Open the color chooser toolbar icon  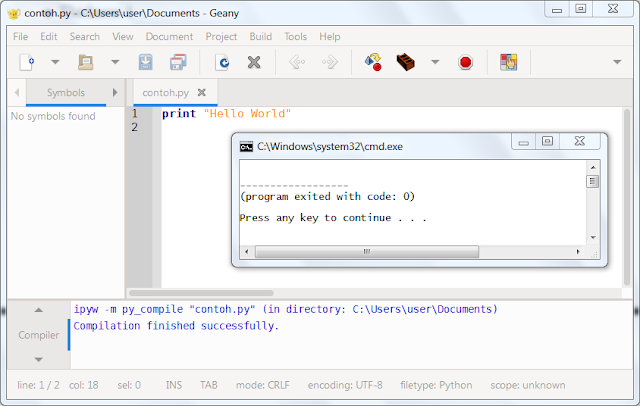point(509,62)
